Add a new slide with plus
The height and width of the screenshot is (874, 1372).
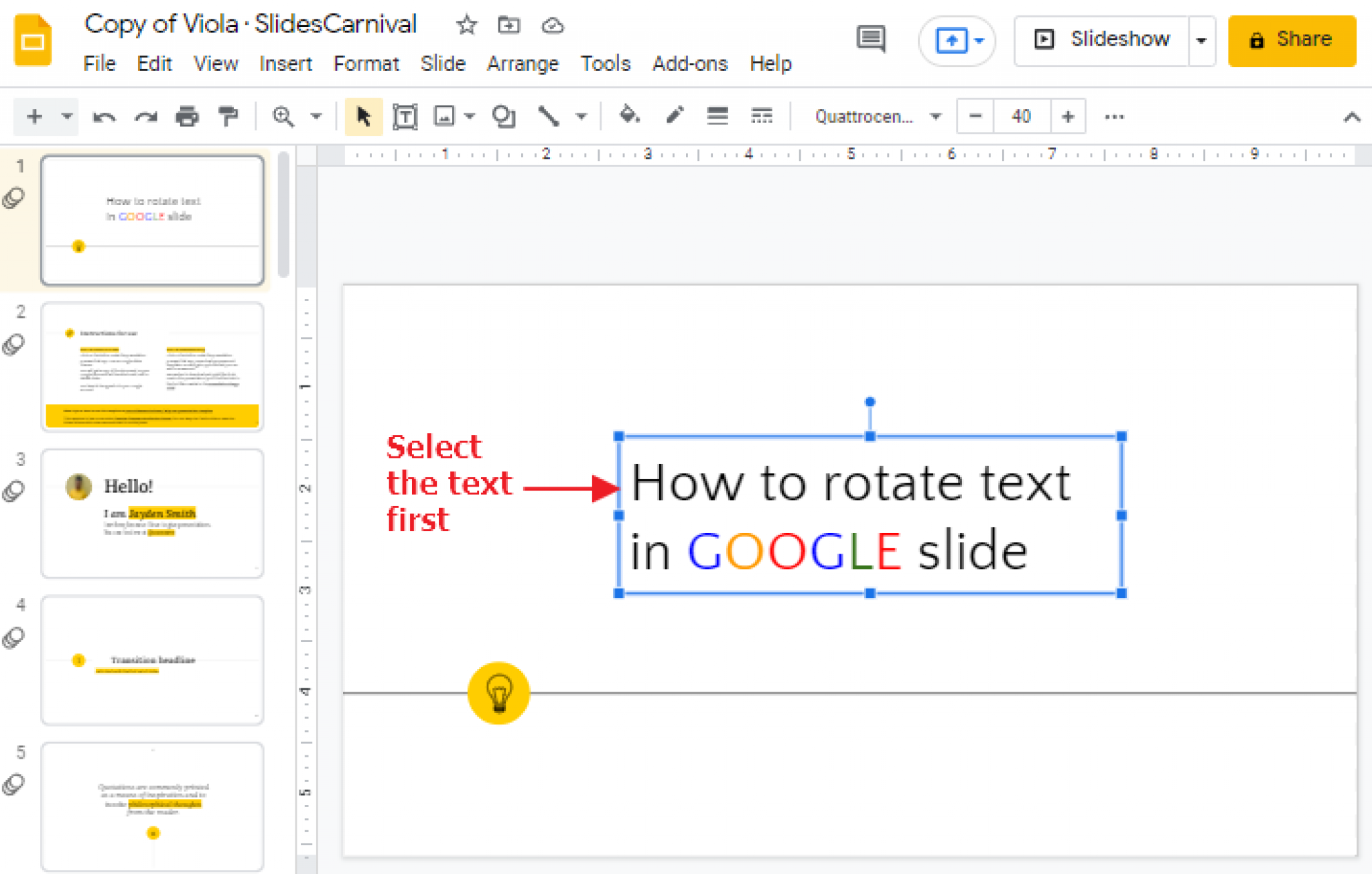coord(34,117)
